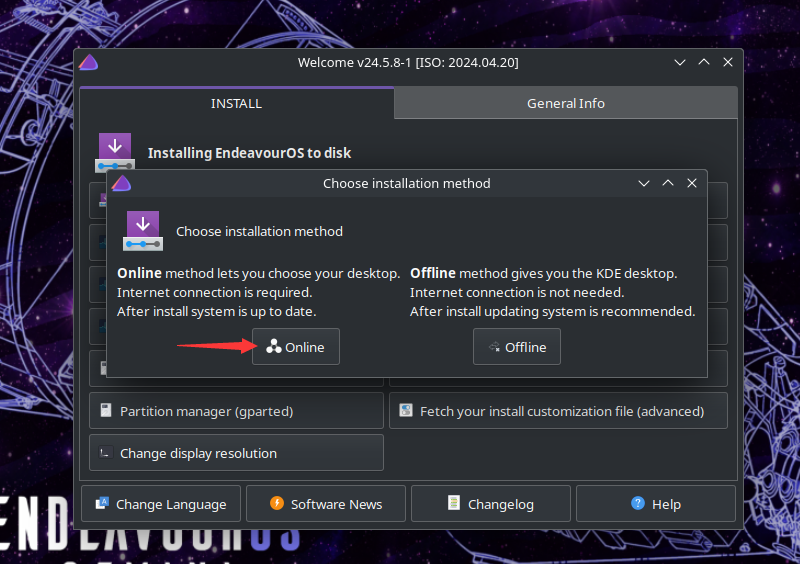Select the INSTALL tab
The height and width of the screenshot is (564, 800).
[x=237, y=103]
